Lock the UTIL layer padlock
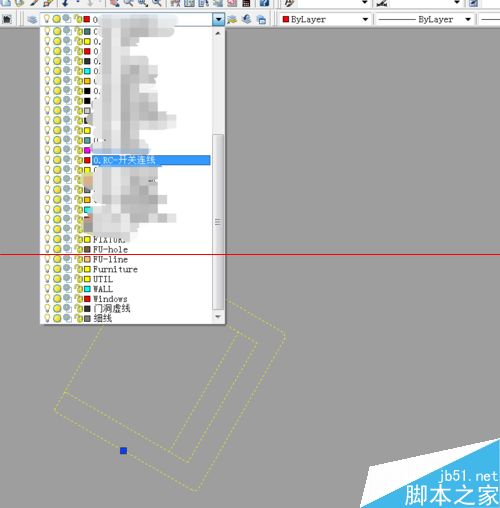Viewport: 500px width, 508px height. tap(79, 279)
